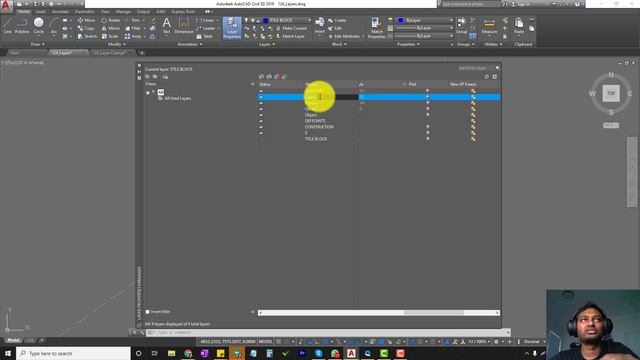Click set current layer icon in manager
The width and height of the screenshot is (640, 360).
284,76
